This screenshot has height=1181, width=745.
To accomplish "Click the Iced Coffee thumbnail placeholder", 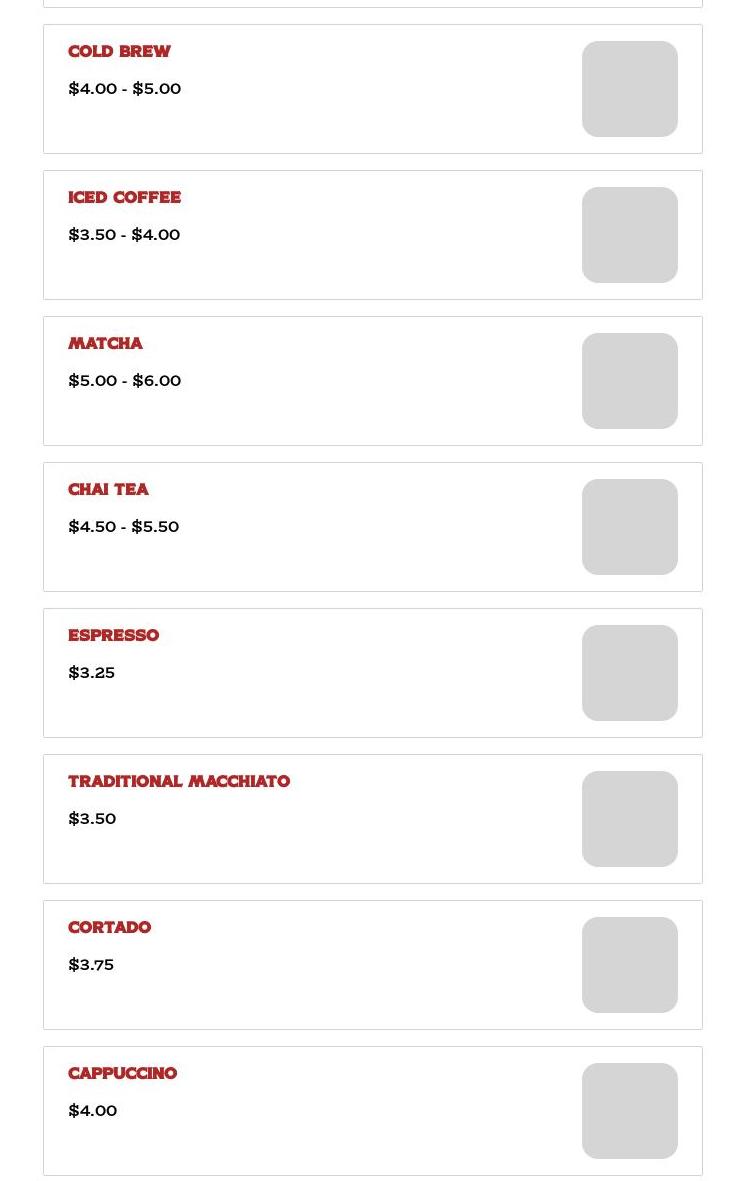I will (x=630, y=235).
